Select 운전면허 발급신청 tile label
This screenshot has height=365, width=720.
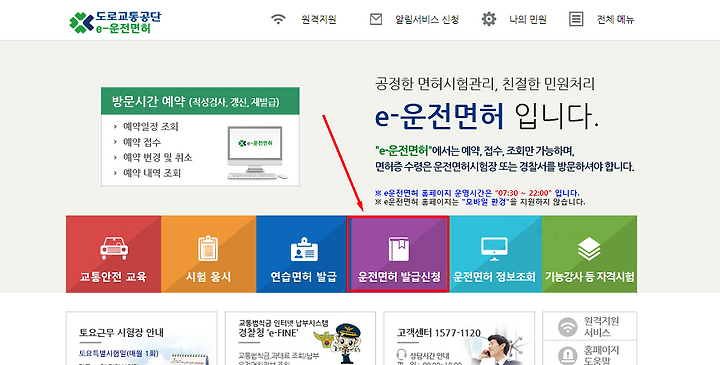coord(399,276)
